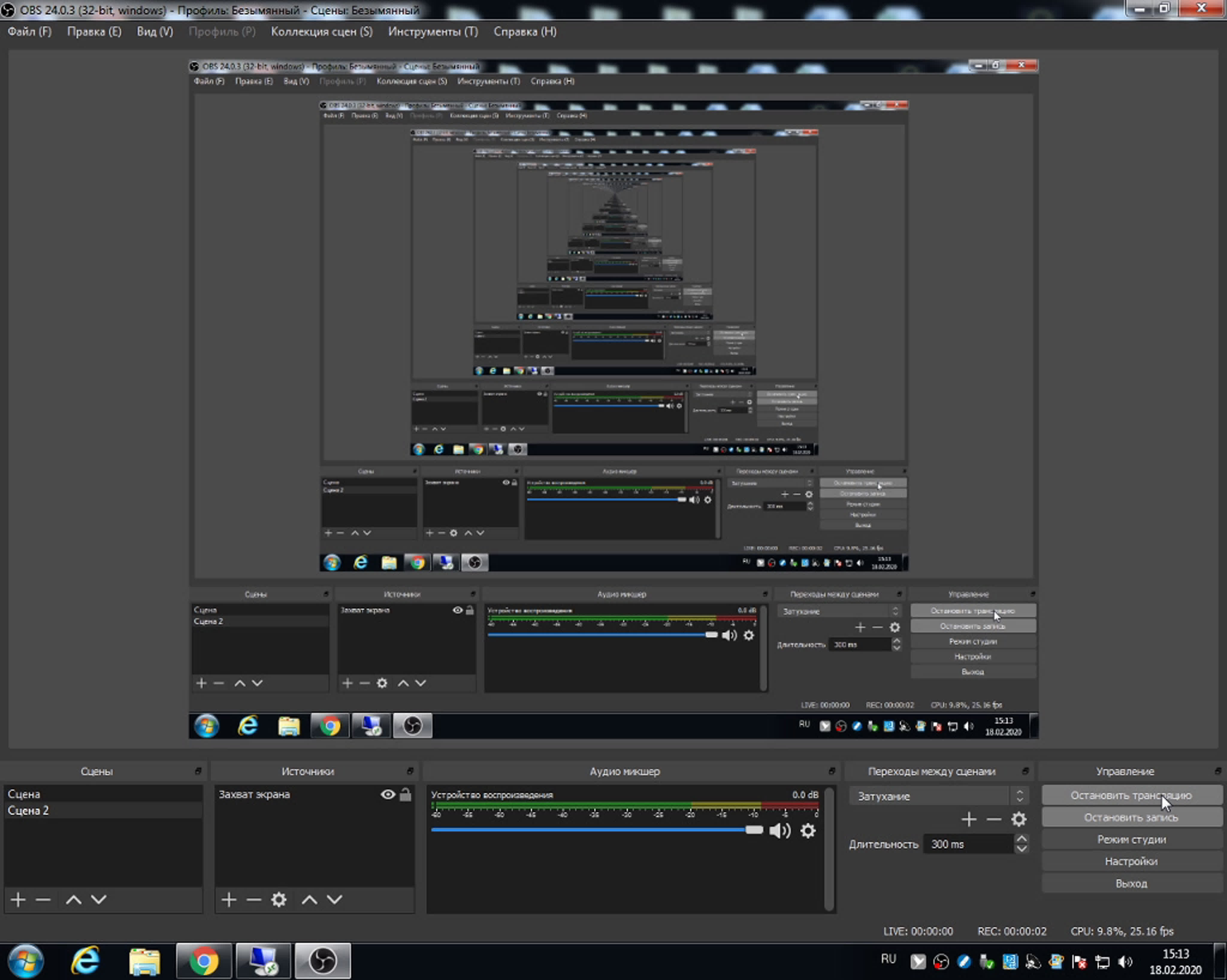This screenshot has height=980, width=1227.
Task: Click Остановить запись button
Action: click(x=1131, y=818)
